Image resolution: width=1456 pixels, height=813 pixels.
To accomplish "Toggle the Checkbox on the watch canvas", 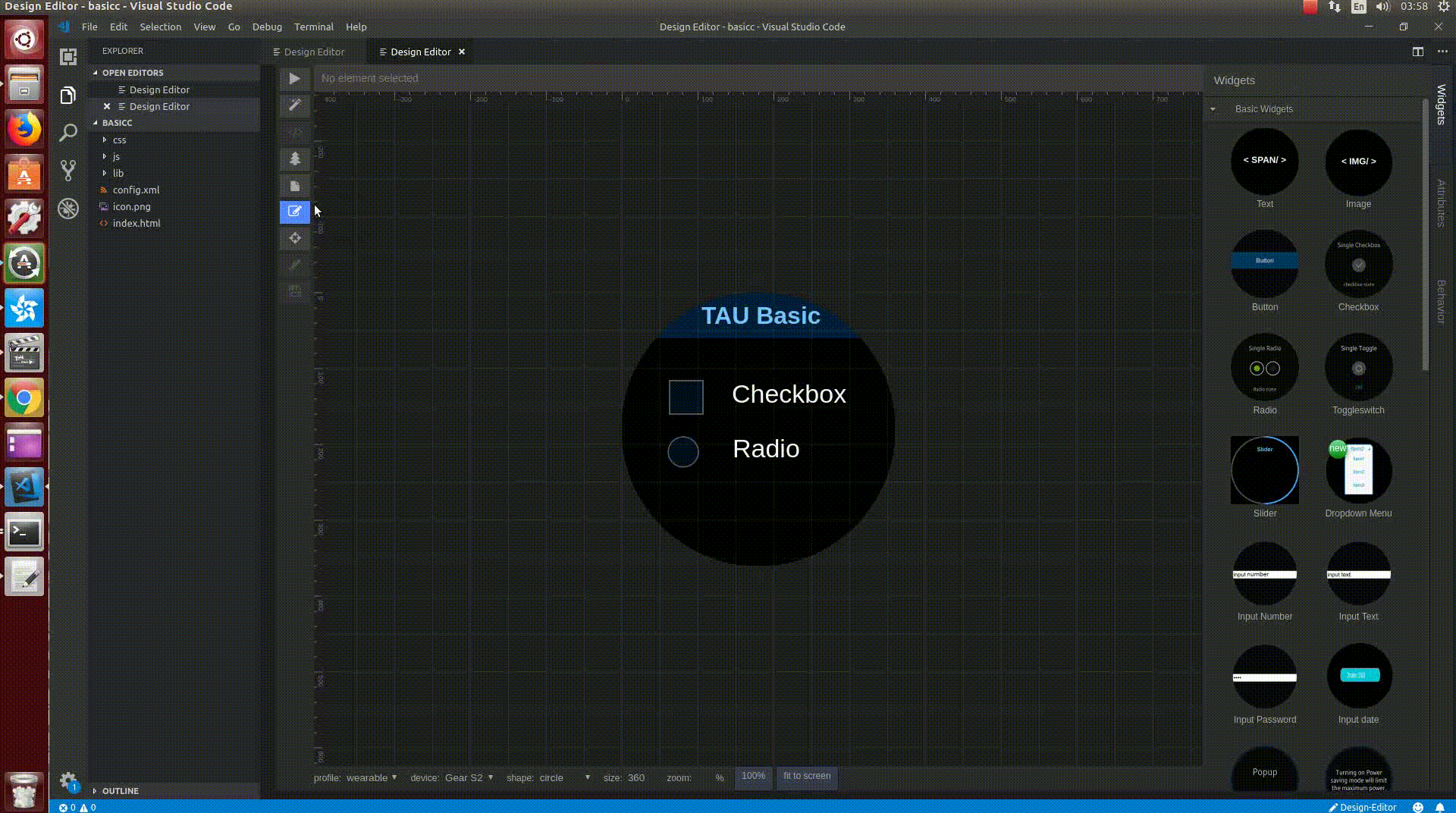I will point(686,397).
